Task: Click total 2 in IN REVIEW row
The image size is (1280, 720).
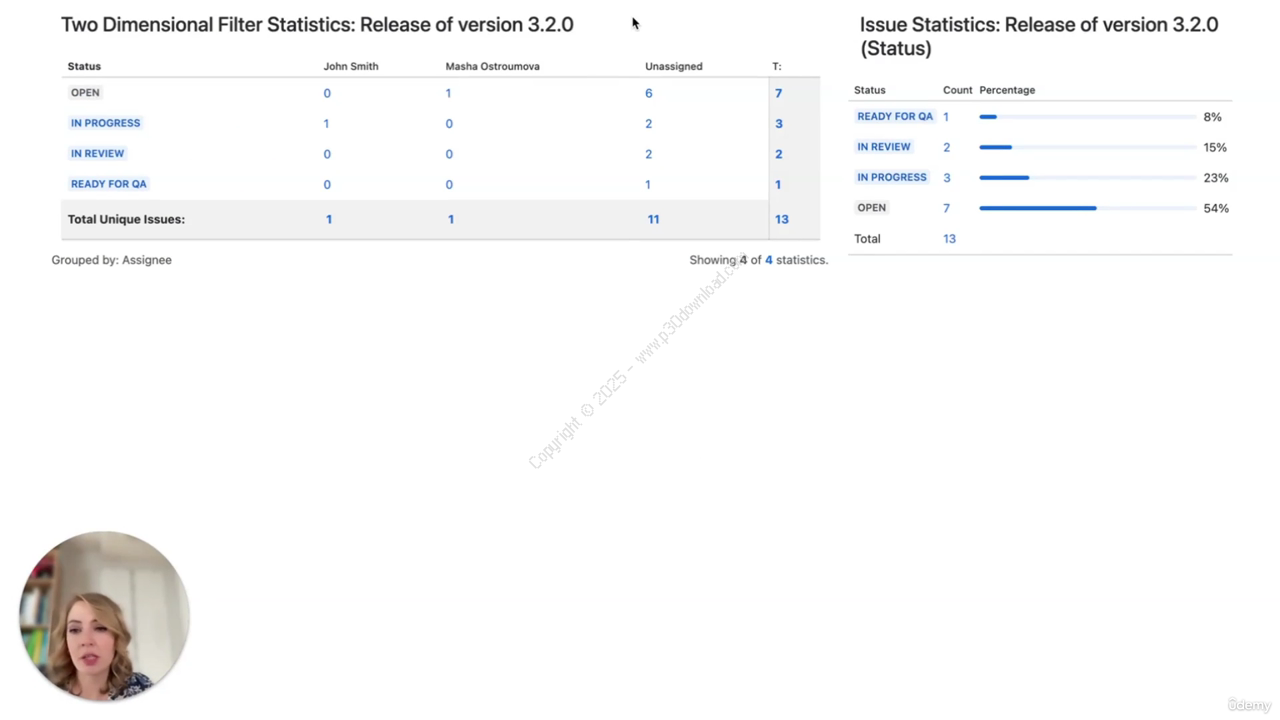Action: (779, 154)
